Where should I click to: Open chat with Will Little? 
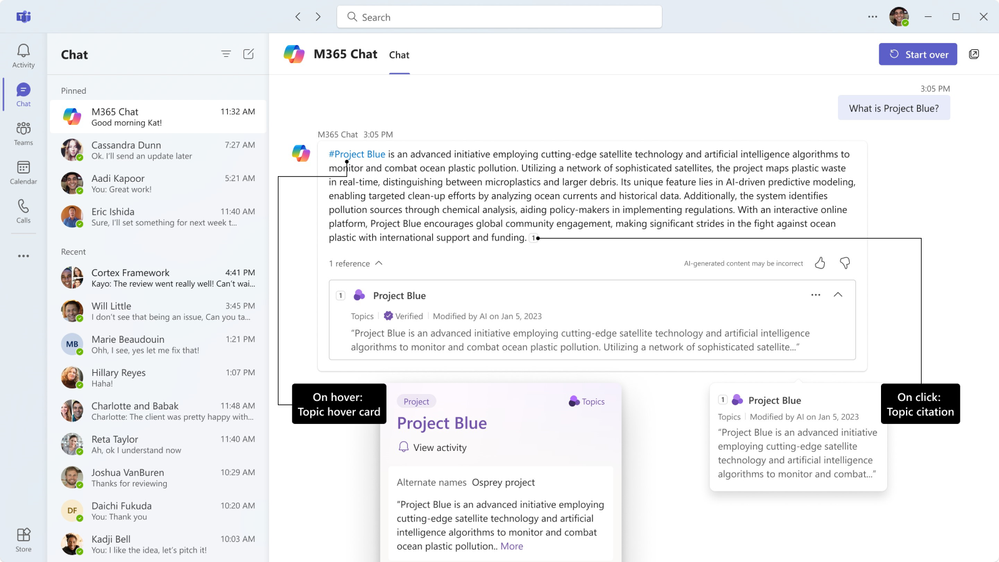[158, 311]
